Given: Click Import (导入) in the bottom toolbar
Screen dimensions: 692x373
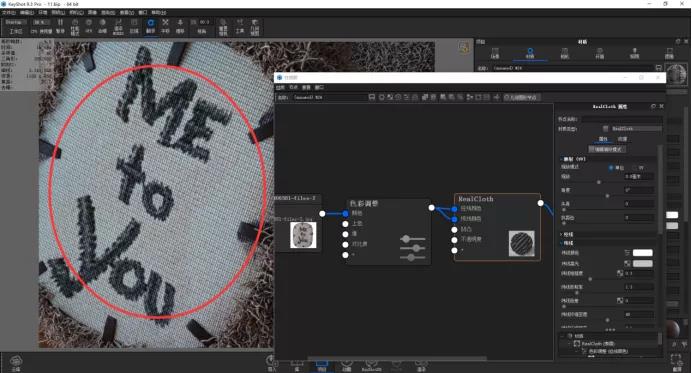Looking at the screenshot, I should tap(272, 364).
